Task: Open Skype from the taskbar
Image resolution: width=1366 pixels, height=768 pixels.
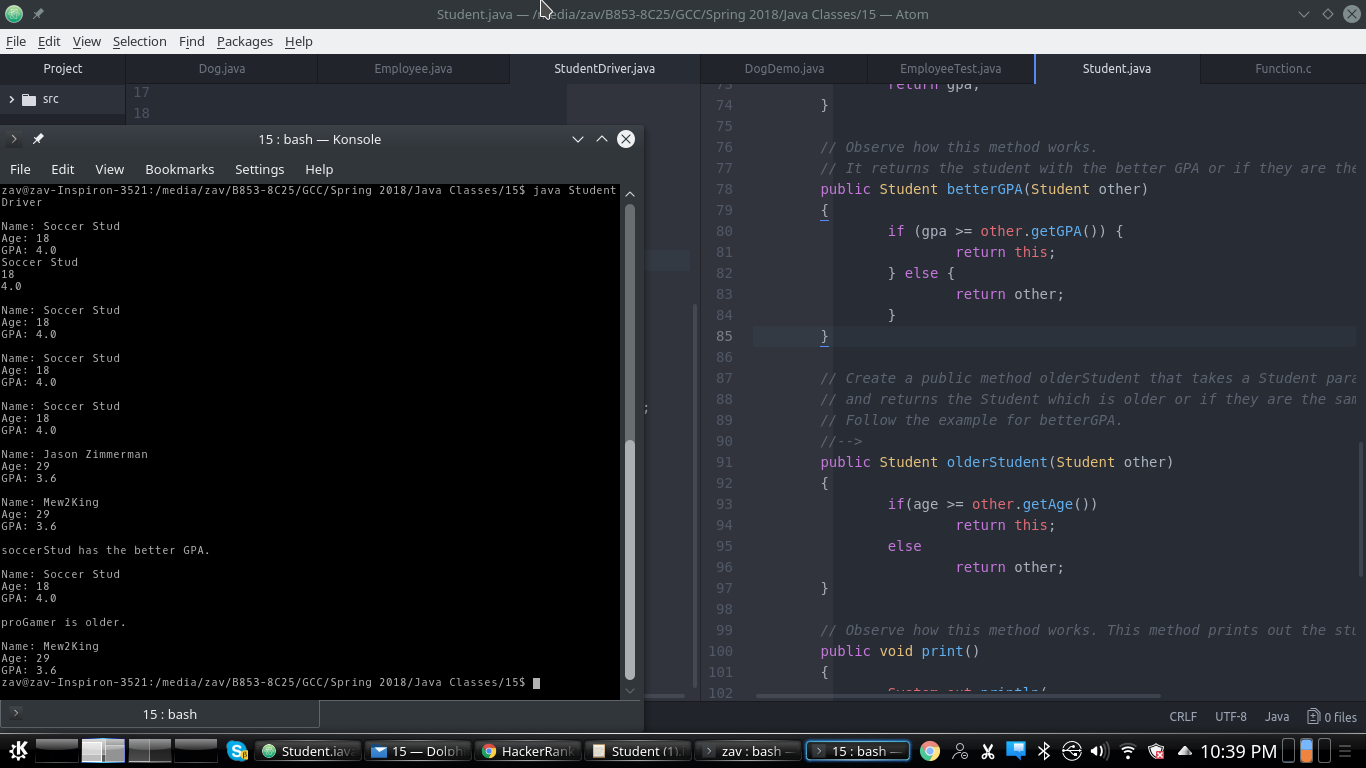Action: pos(237,751)
